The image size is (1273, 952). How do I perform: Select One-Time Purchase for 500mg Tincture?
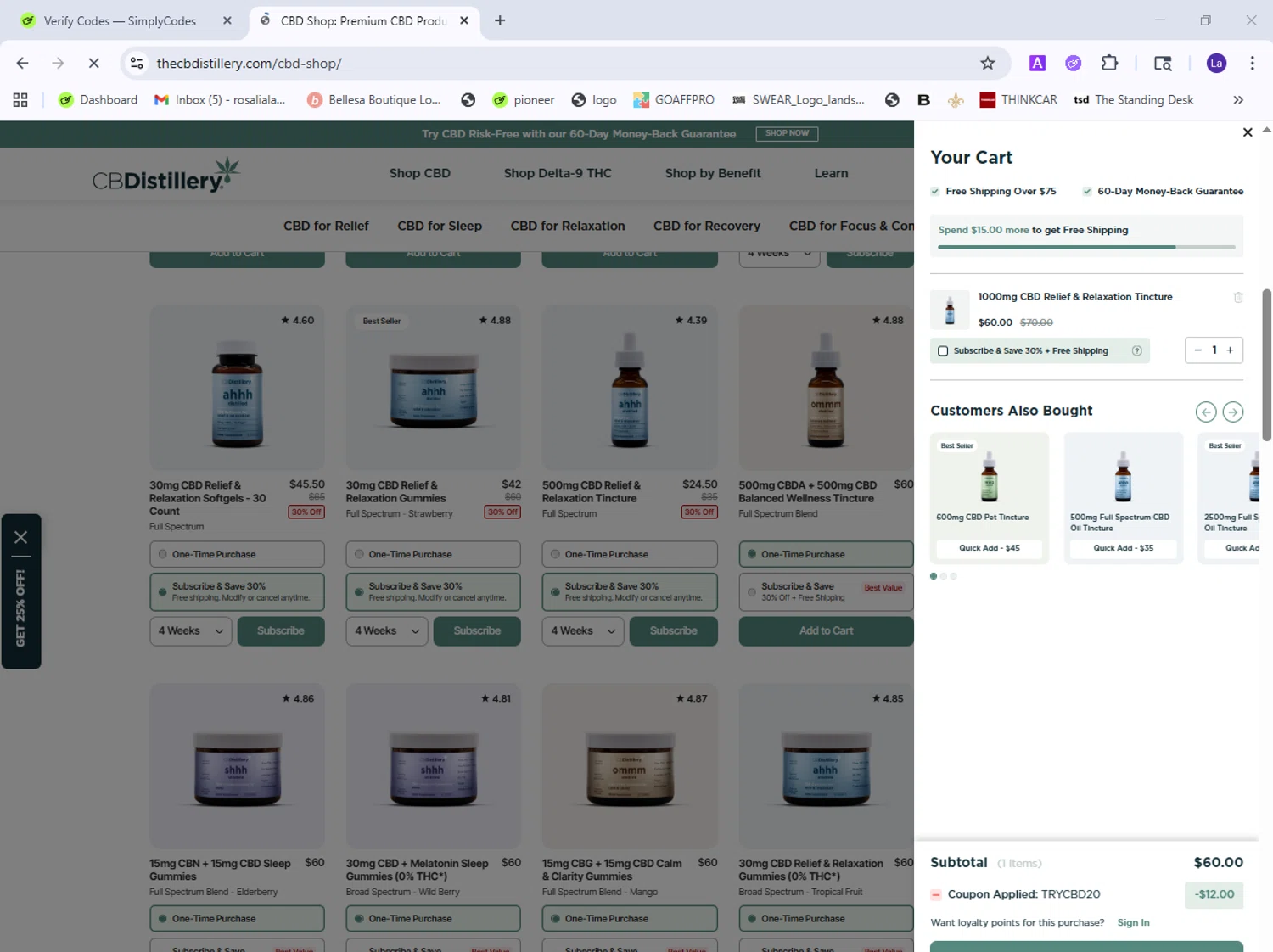pyautogui.click(x=630, y=555)
